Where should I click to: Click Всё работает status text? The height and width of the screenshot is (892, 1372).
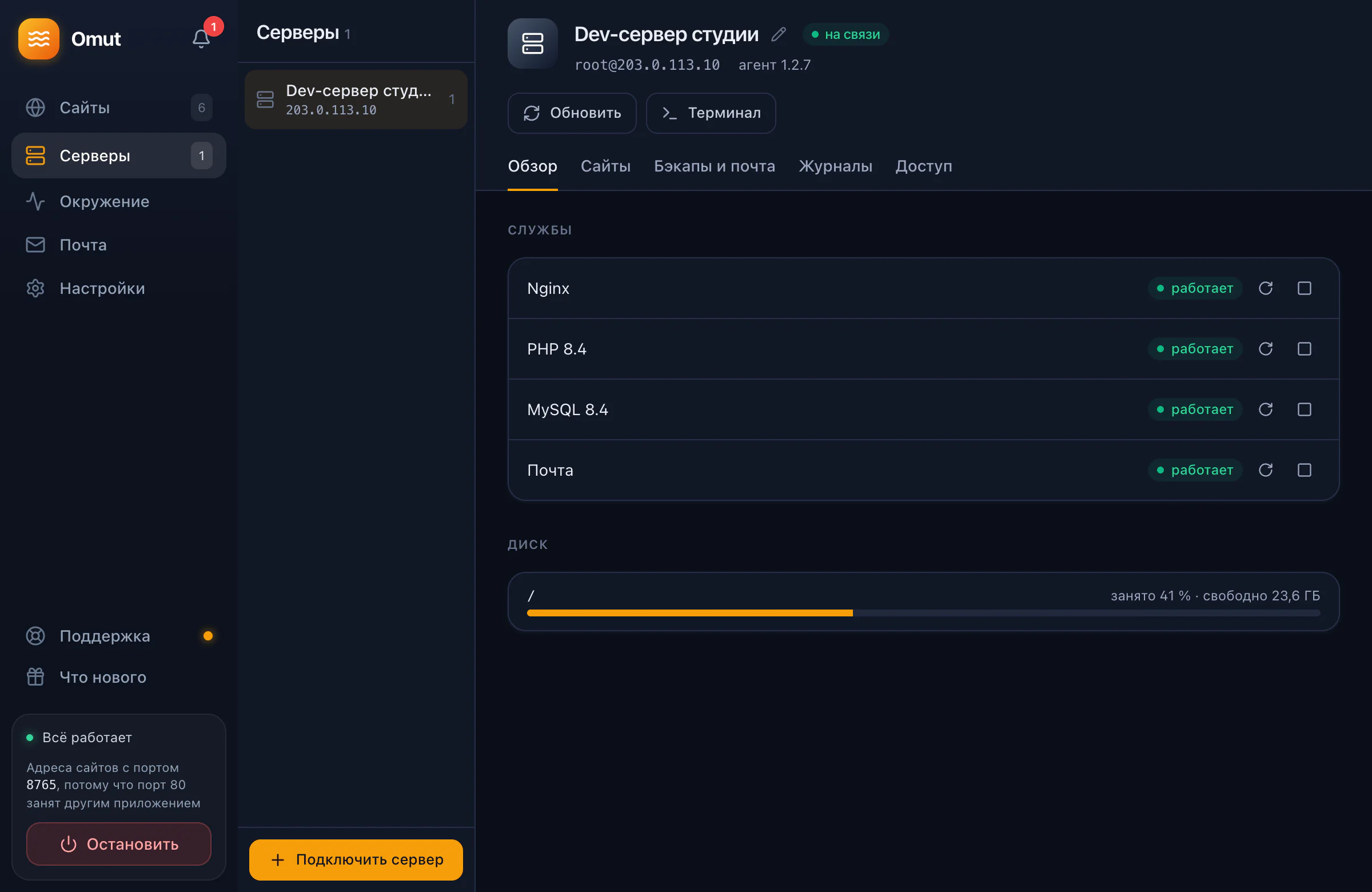pos(87,738)
